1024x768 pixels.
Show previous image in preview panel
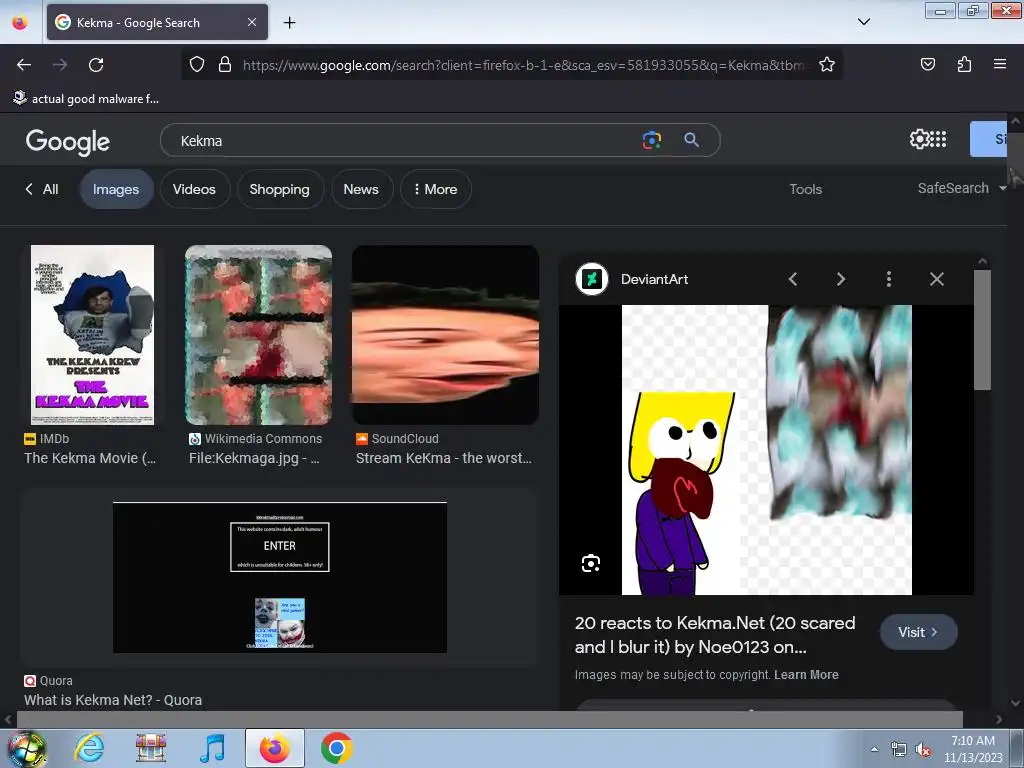tap(793, 280)
